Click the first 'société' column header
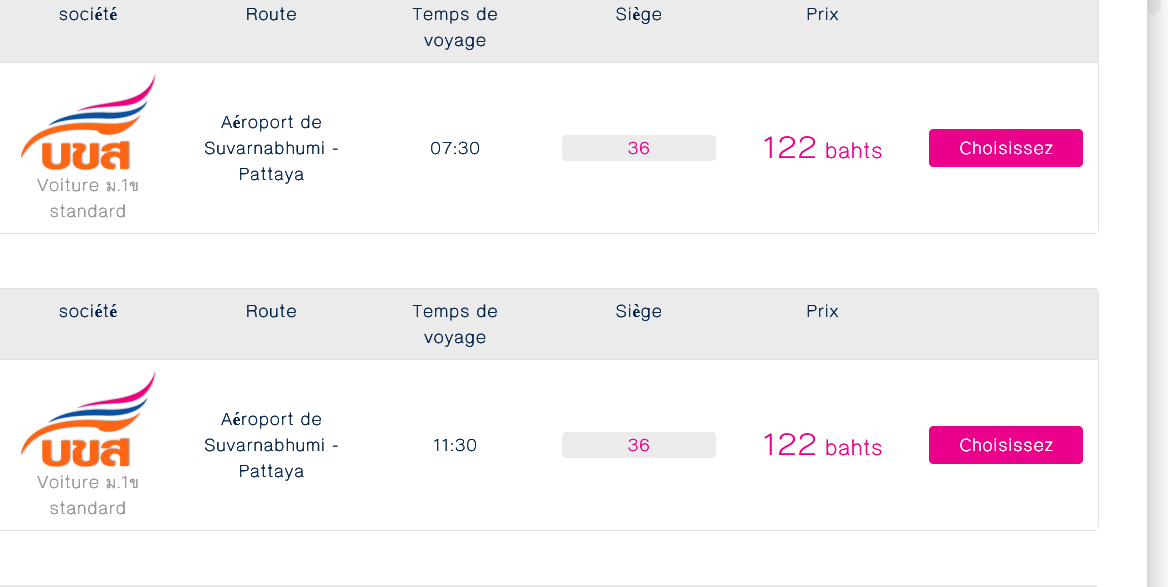The width and height of the screenshot is (1168, 587). click(x=88, y=15)
